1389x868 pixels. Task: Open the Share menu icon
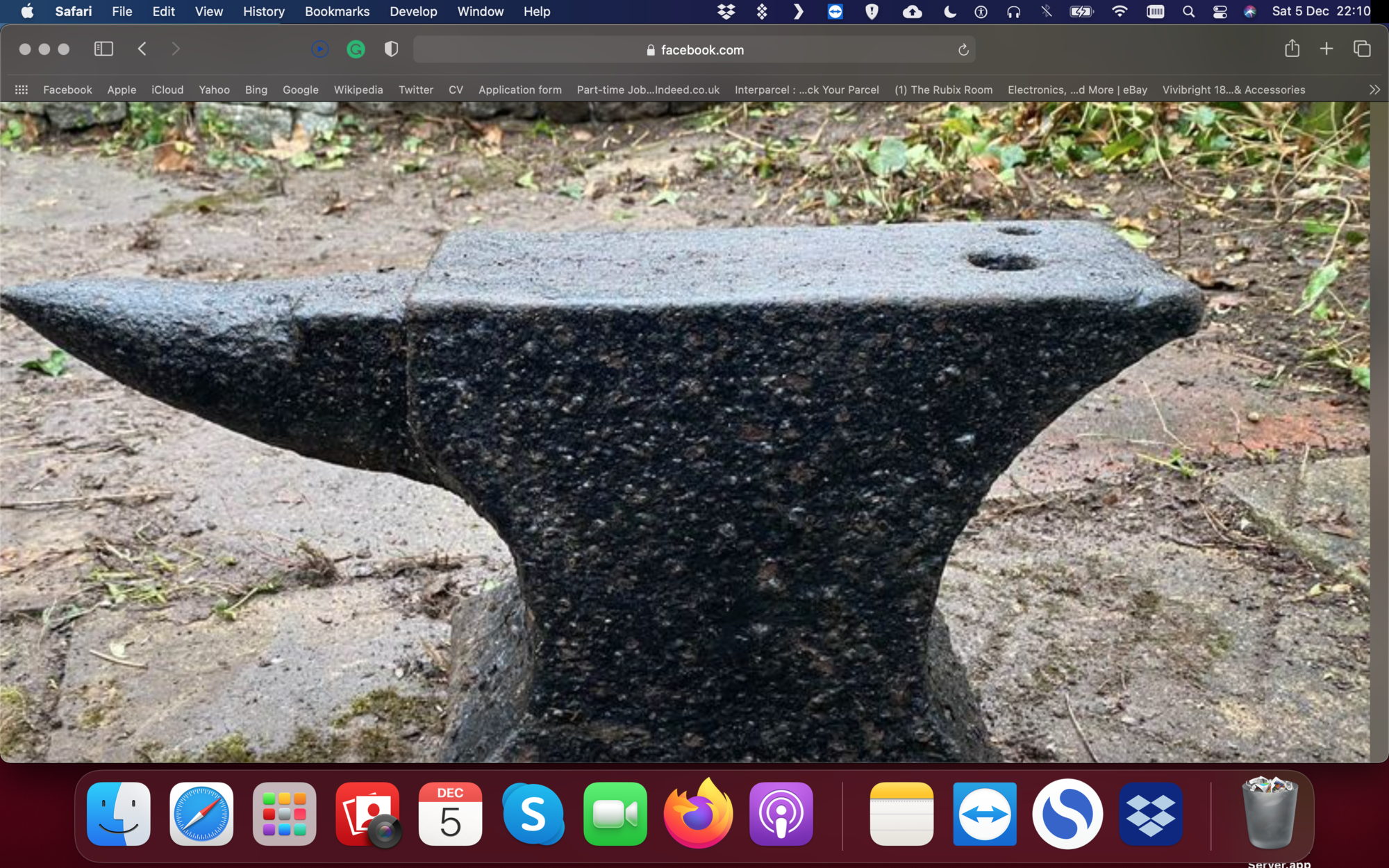click(1292, 49)
